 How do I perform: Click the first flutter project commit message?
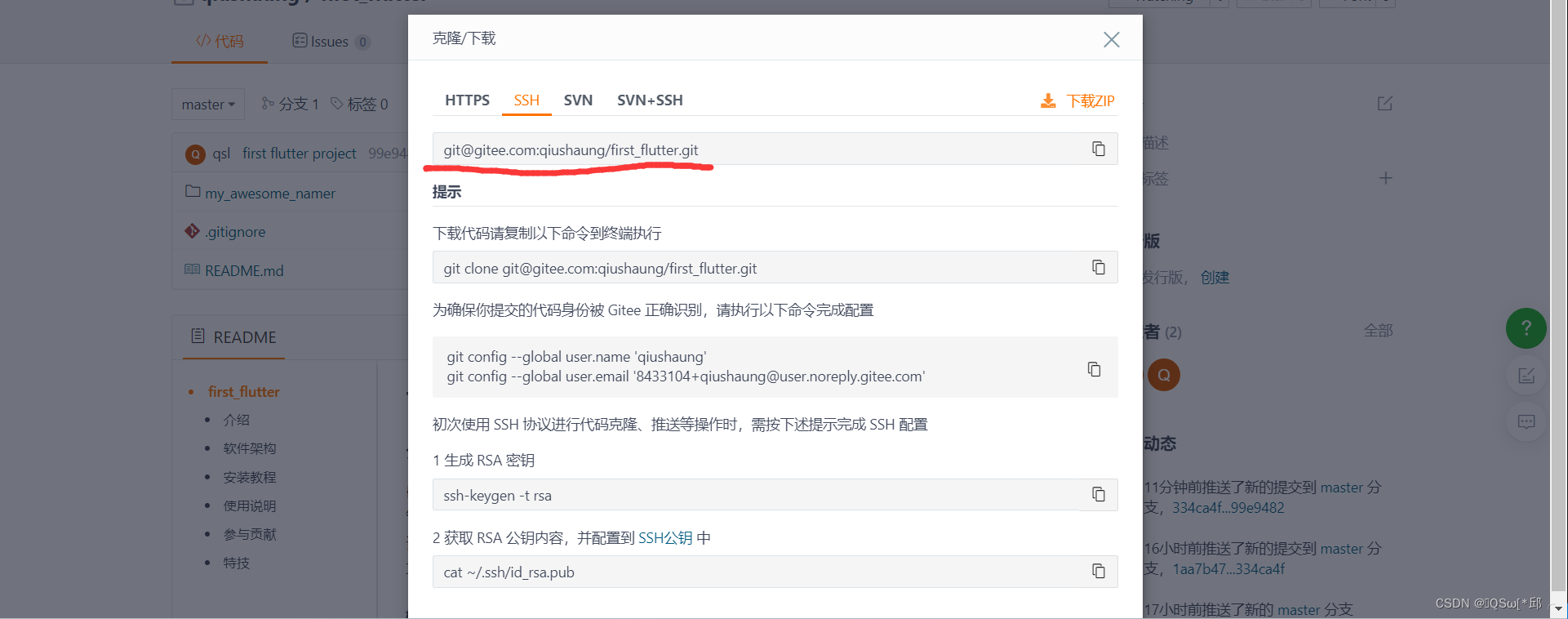click(x=299, y=154)
